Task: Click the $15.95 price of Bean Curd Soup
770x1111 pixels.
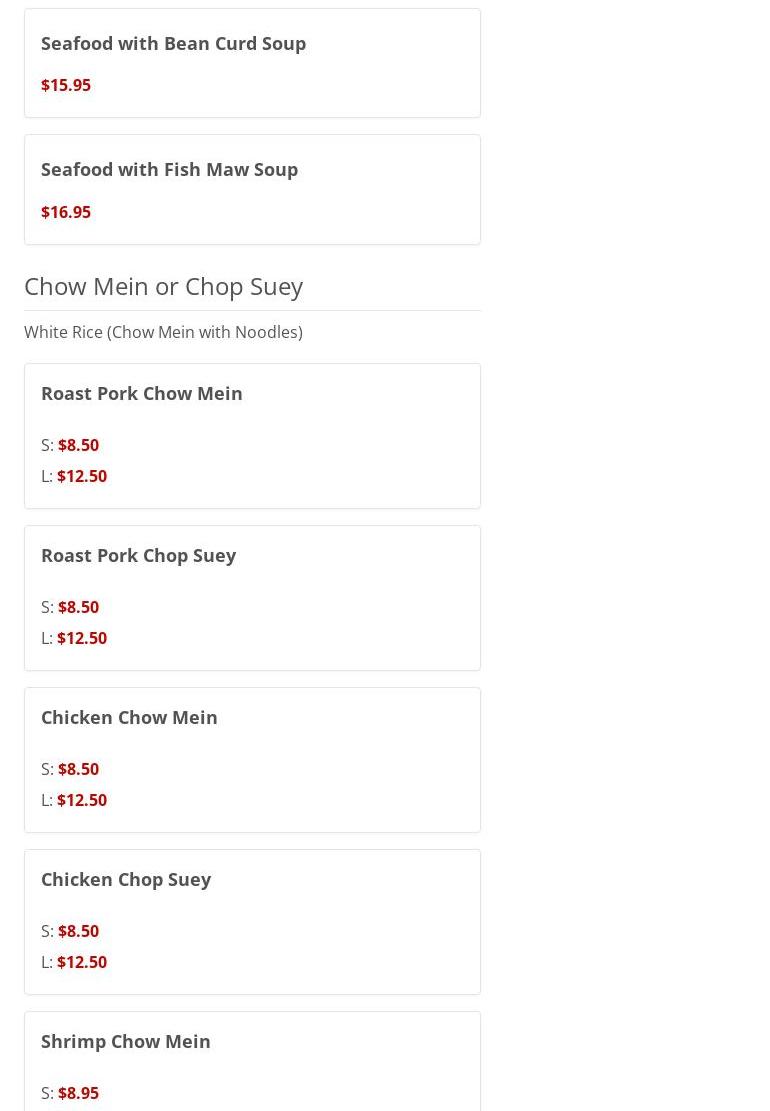Action: pyautogui.click(x=66, y=85)
